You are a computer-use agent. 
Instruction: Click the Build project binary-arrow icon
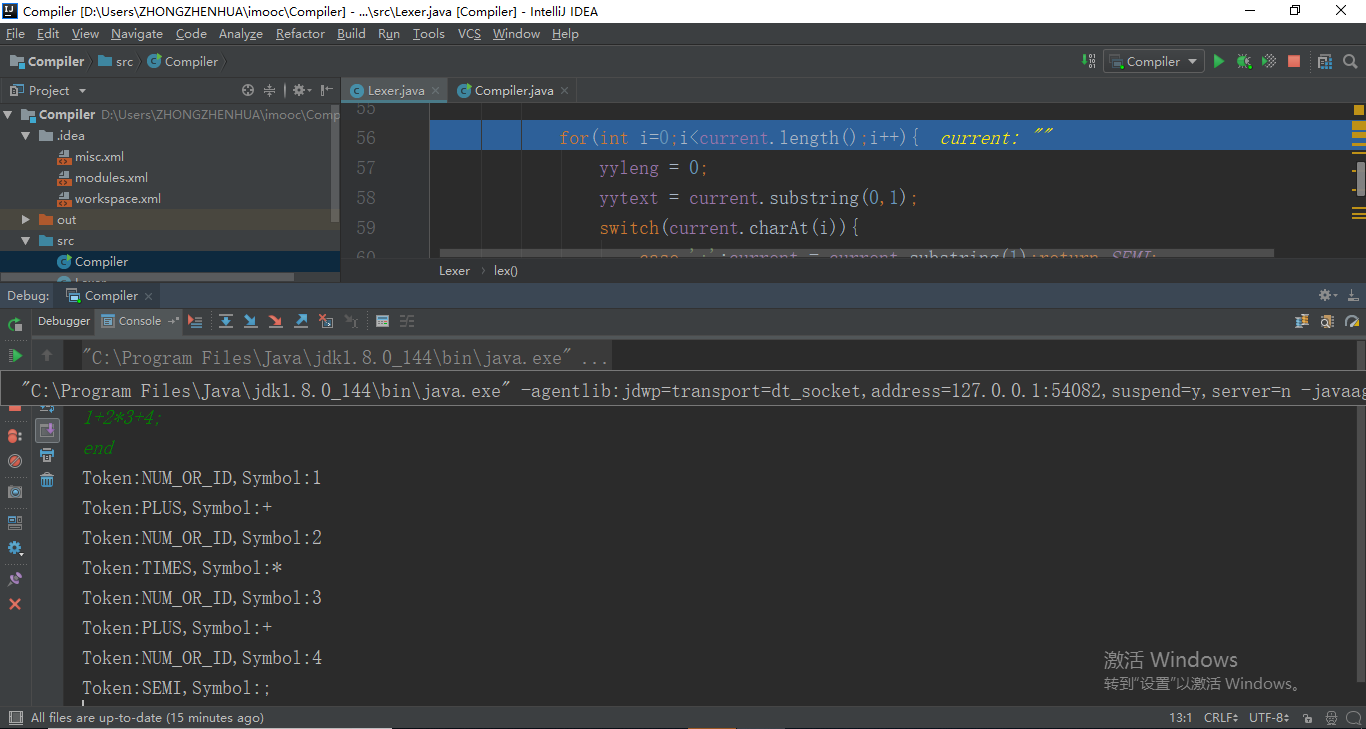click(x=1088, y=61)
